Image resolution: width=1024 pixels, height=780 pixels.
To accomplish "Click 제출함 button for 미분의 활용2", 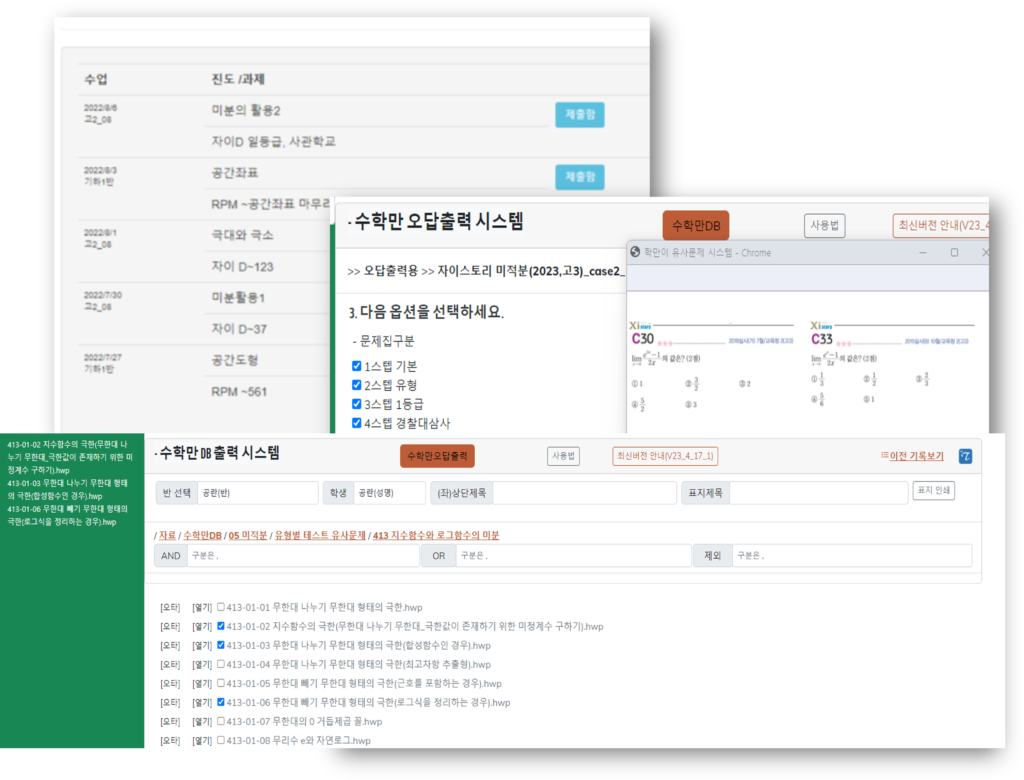I will click(x=579, y=115).
